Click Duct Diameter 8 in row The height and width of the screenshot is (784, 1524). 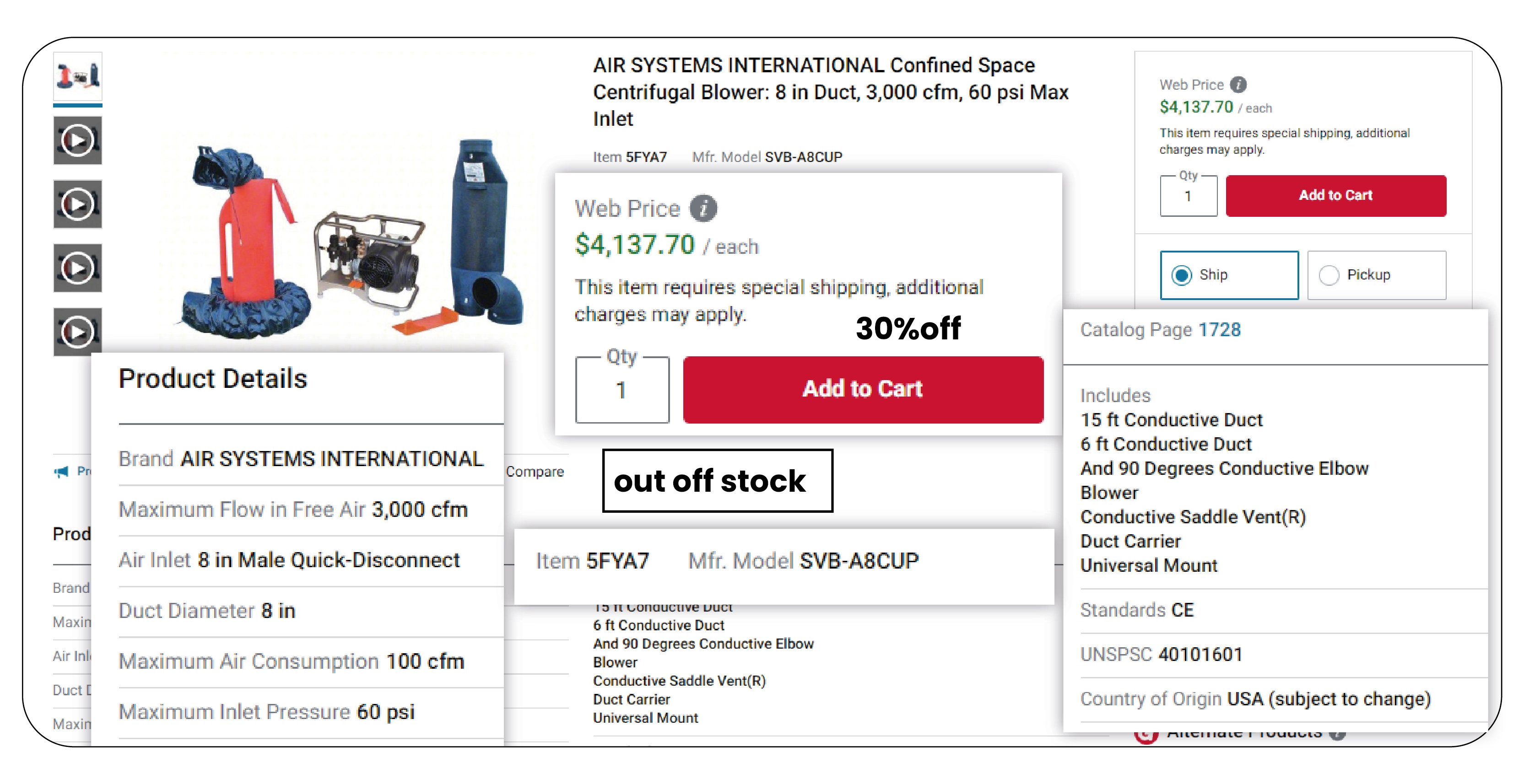coord(311,611)
